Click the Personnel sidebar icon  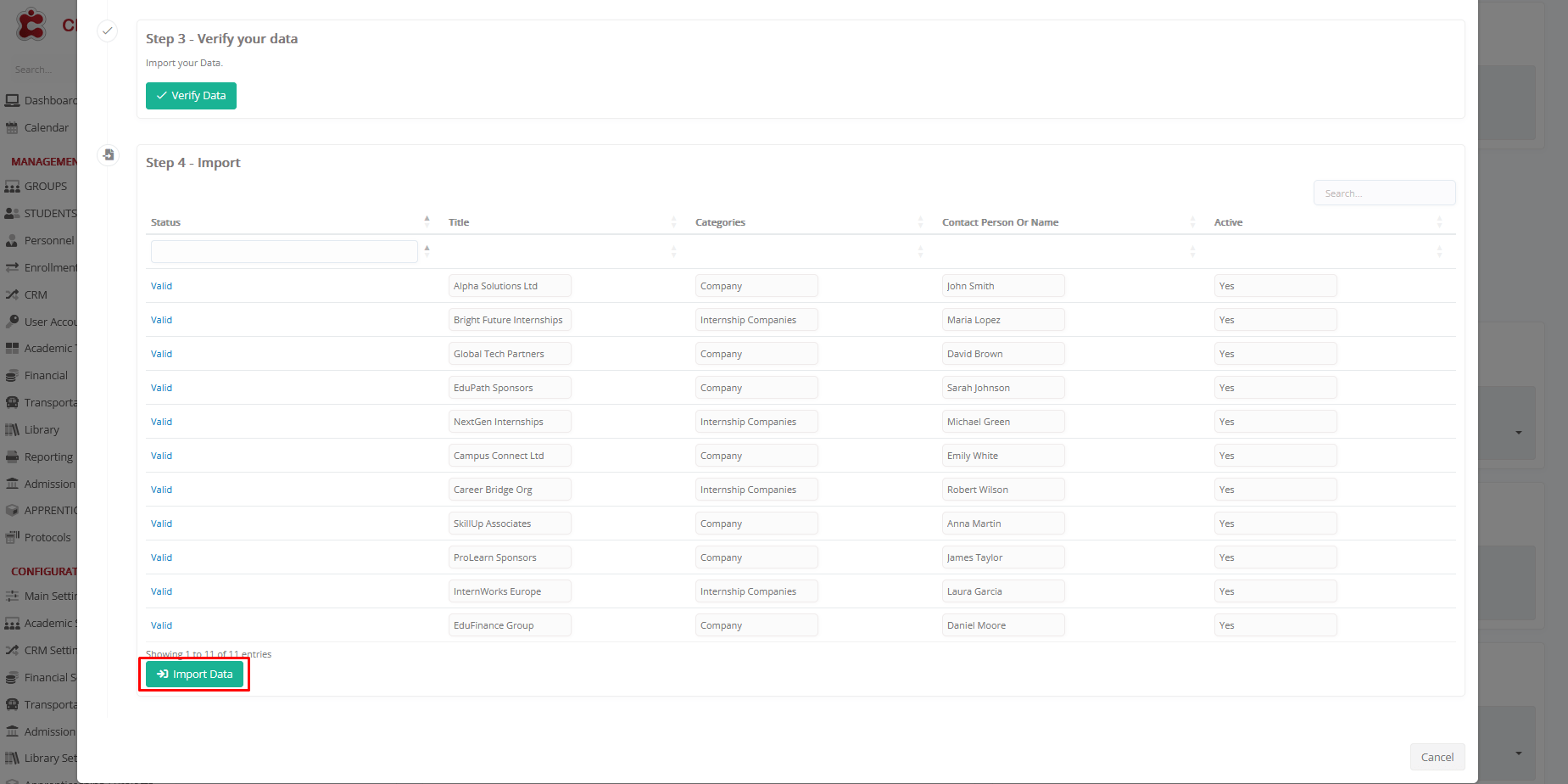coord(12,241)
